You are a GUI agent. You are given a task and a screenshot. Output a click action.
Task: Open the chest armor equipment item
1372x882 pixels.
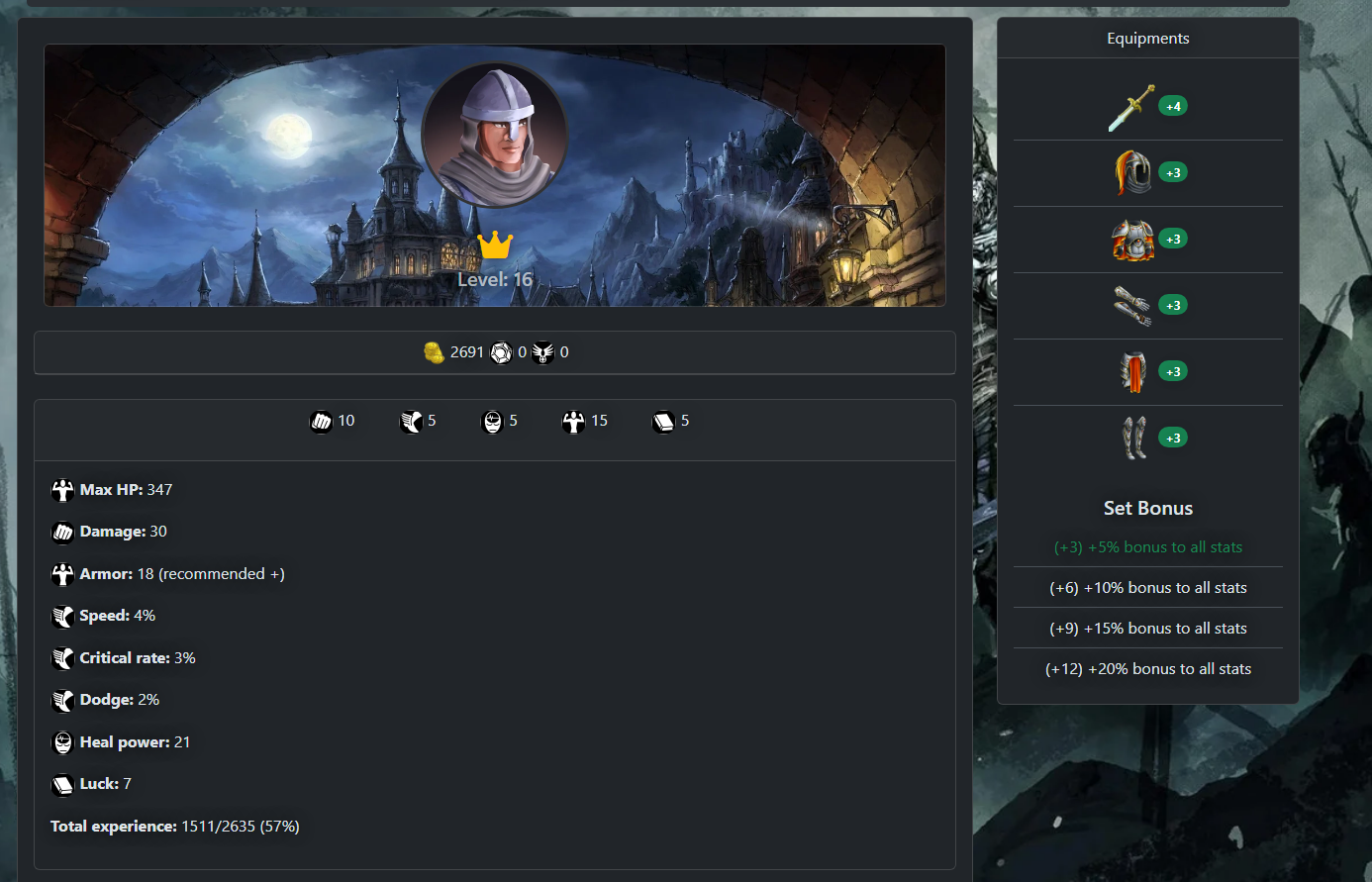click(1132, 240)
